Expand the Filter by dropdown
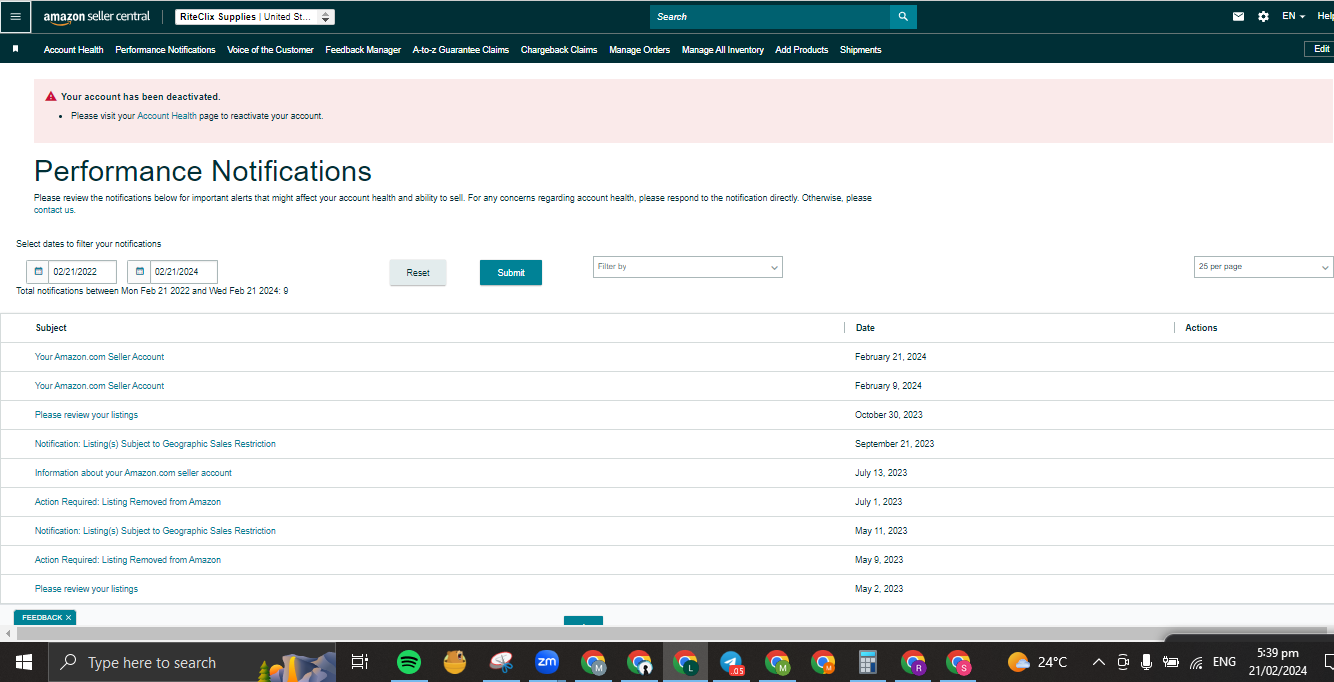Screen dimensions: 1334x682 [688, 267]
